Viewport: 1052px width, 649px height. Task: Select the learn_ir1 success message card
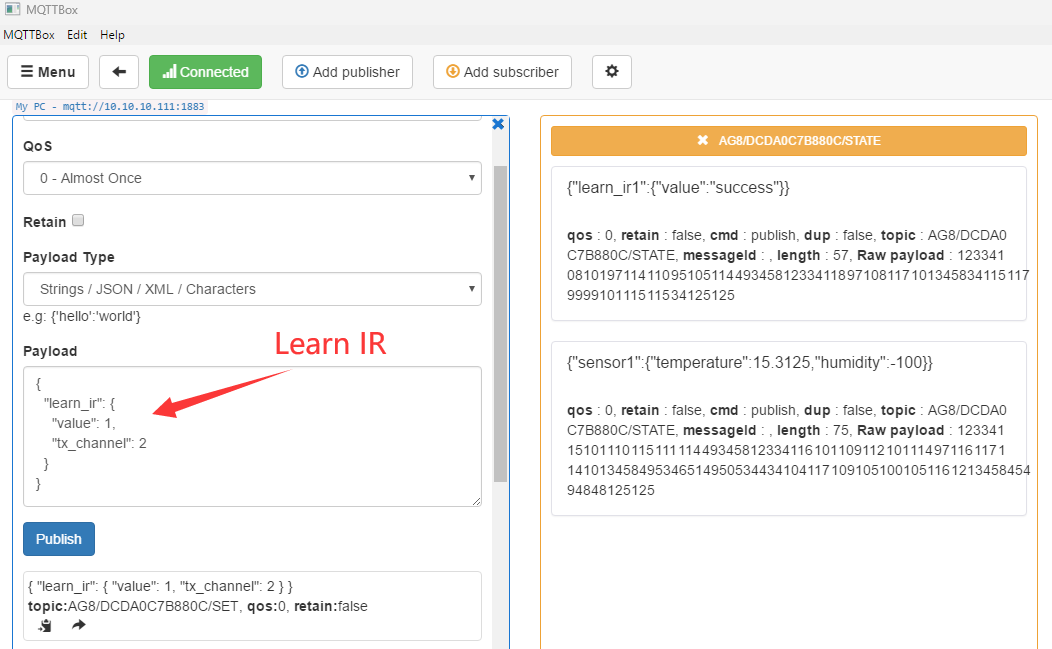coord(788,243)
